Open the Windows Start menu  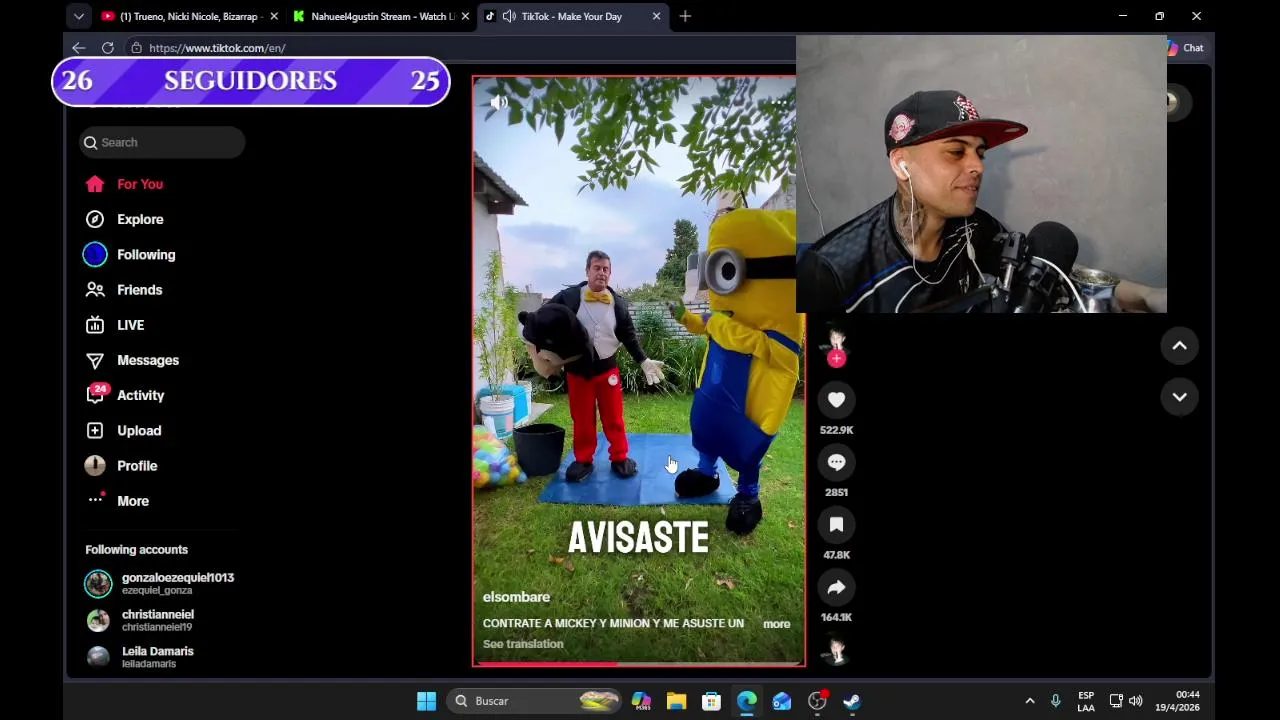tap(426, 701)
